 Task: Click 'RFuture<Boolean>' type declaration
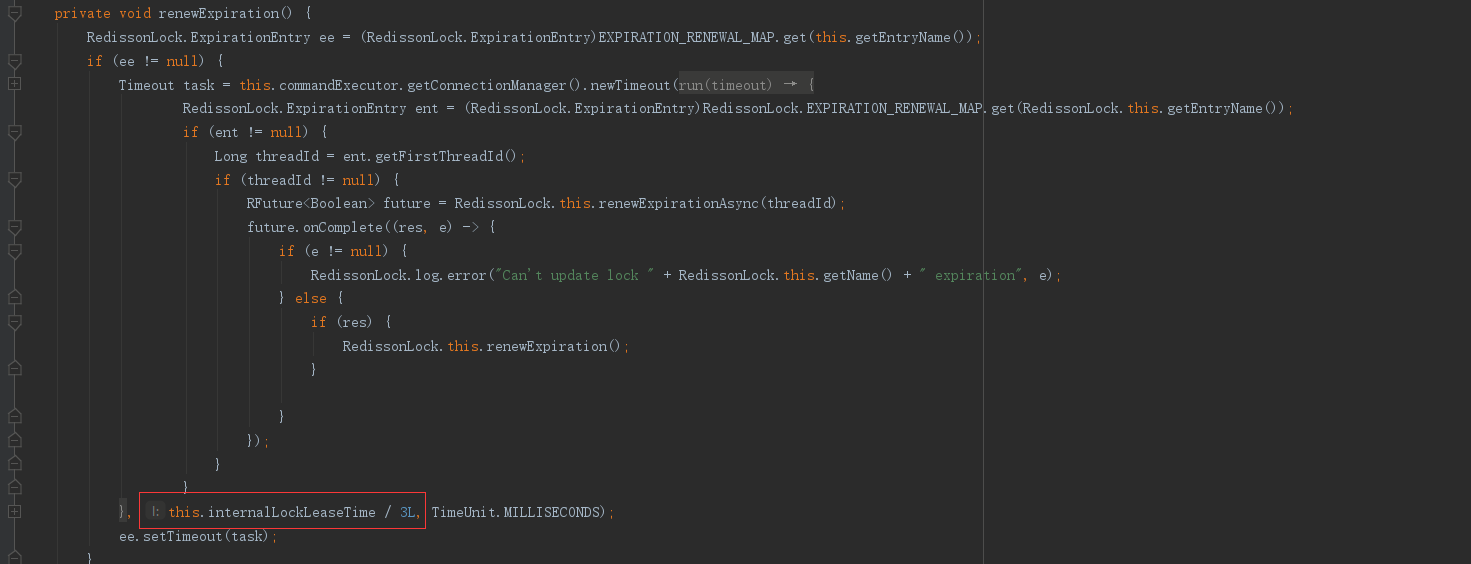pyautogui.click(x=311, y=203)
